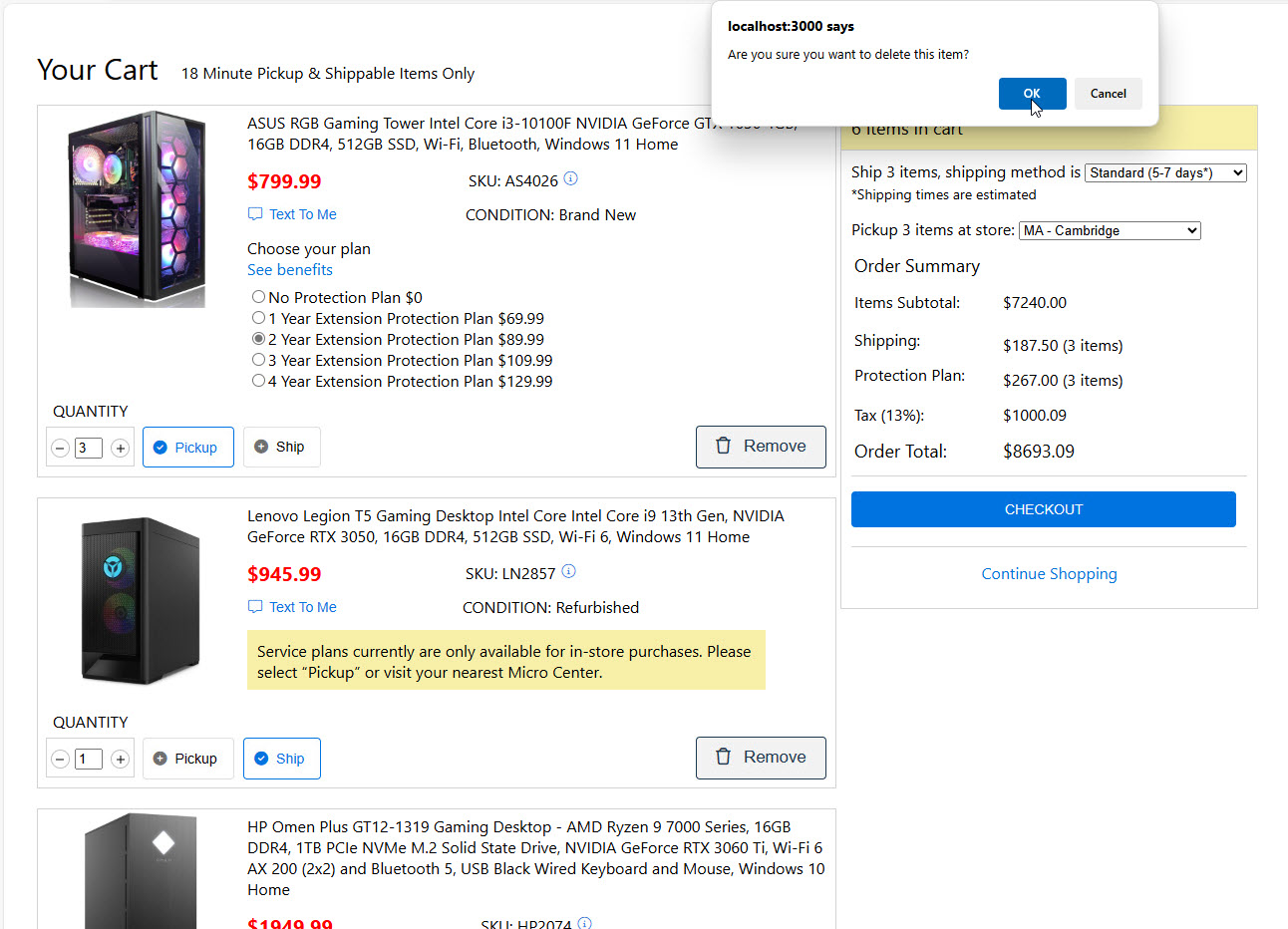1288x929 pixels.
Task: Increase quantity of Lenovo Legion T5
Action: point(120,760)
